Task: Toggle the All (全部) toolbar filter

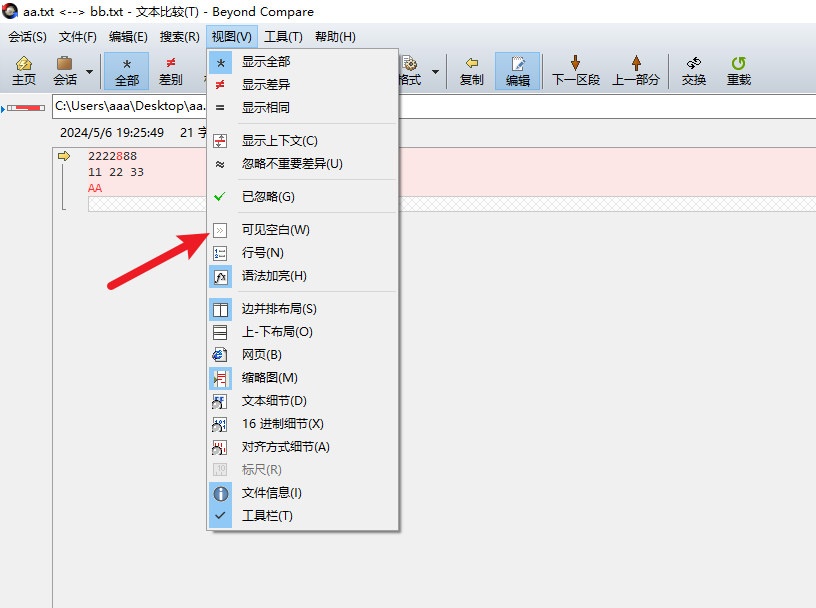Action: 126,71
